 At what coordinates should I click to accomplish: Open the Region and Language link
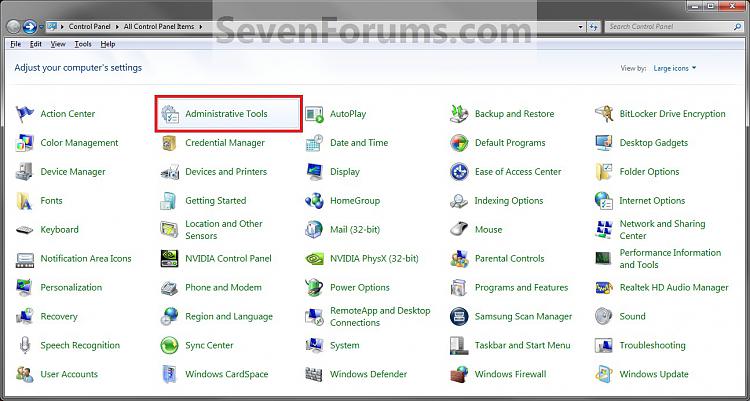(x=229, y=317)
